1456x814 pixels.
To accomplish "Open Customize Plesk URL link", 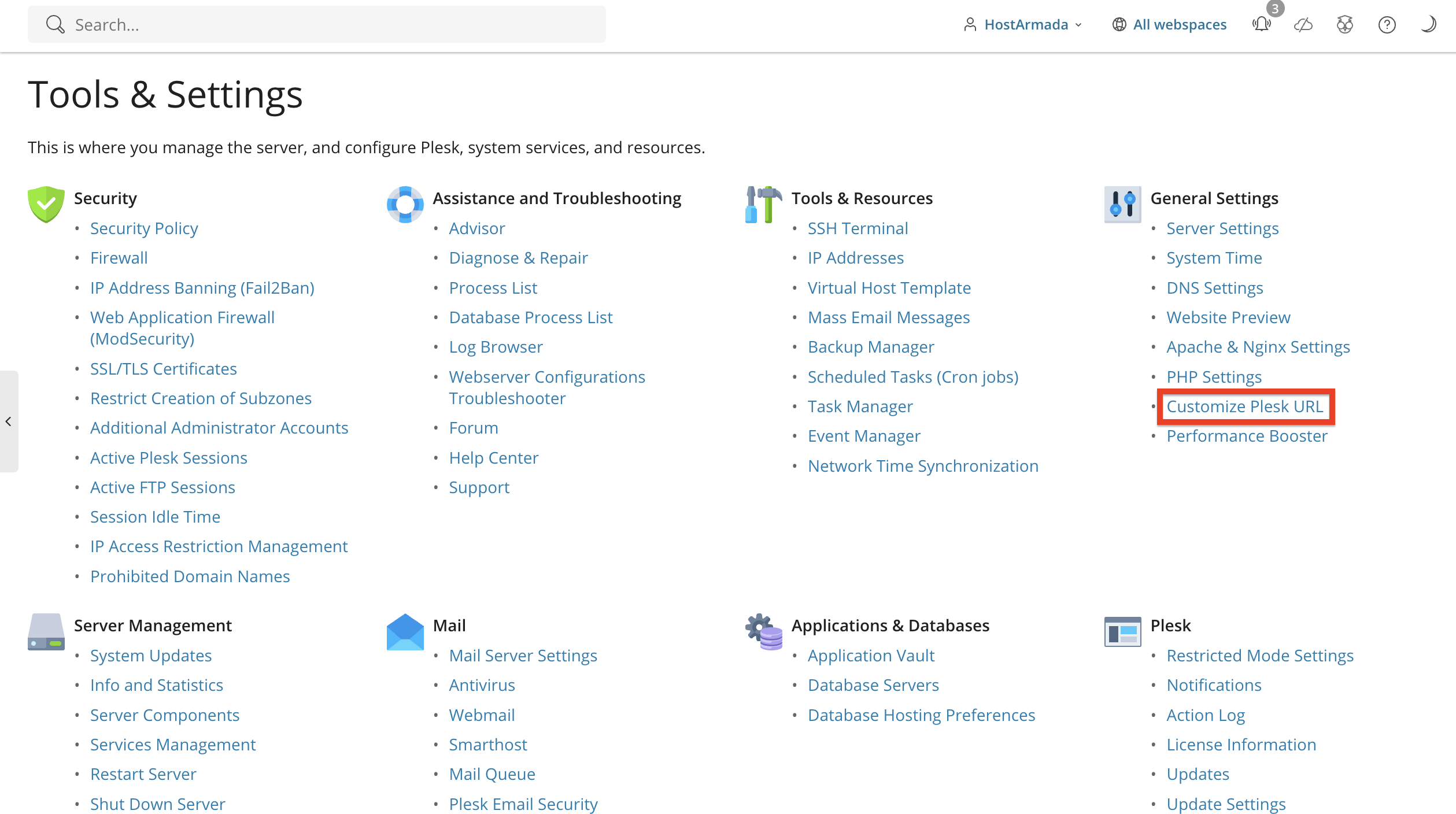I will click(1245, 406).
